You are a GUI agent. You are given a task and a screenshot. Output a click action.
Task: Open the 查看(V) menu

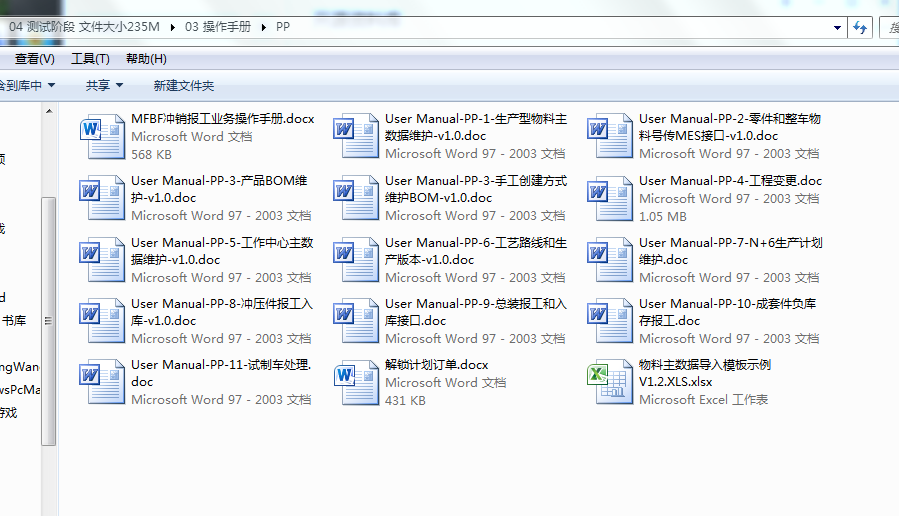[34, 59]
